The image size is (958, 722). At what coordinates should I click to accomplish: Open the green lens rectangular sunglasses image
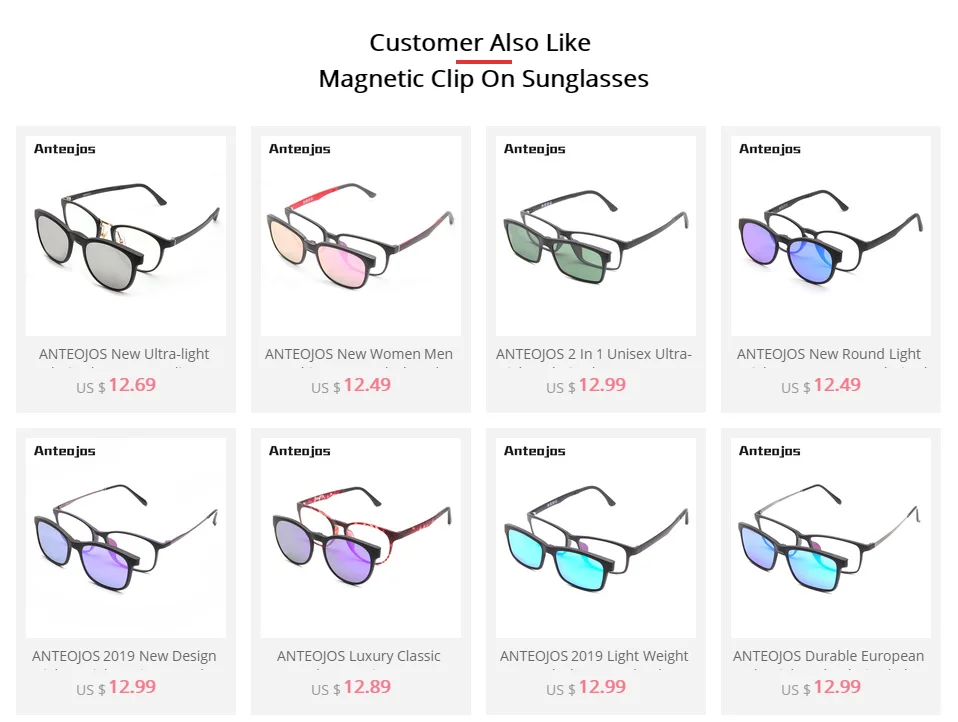tap(596, 236)
